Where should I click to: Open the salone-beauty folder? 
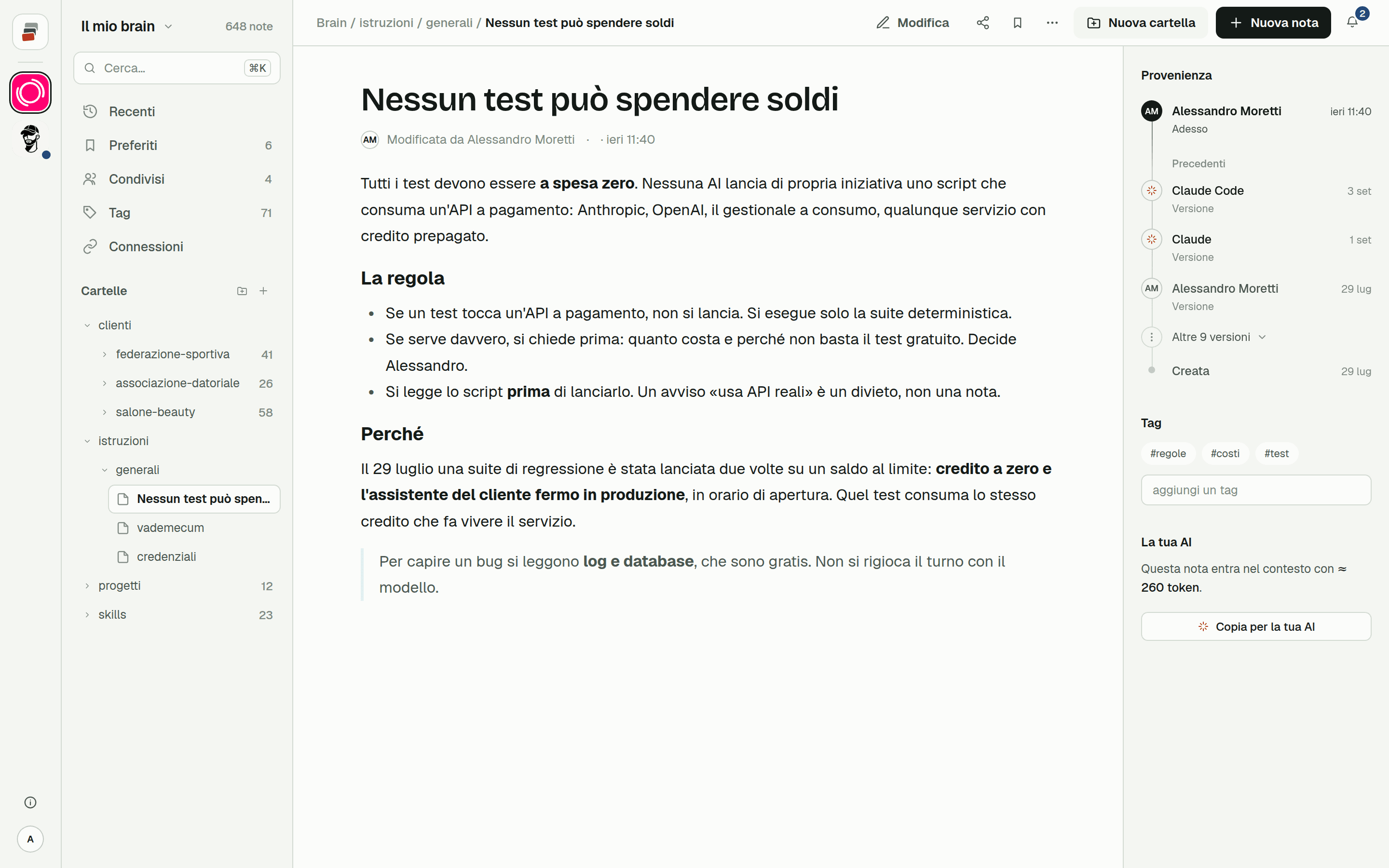(185, 412)
